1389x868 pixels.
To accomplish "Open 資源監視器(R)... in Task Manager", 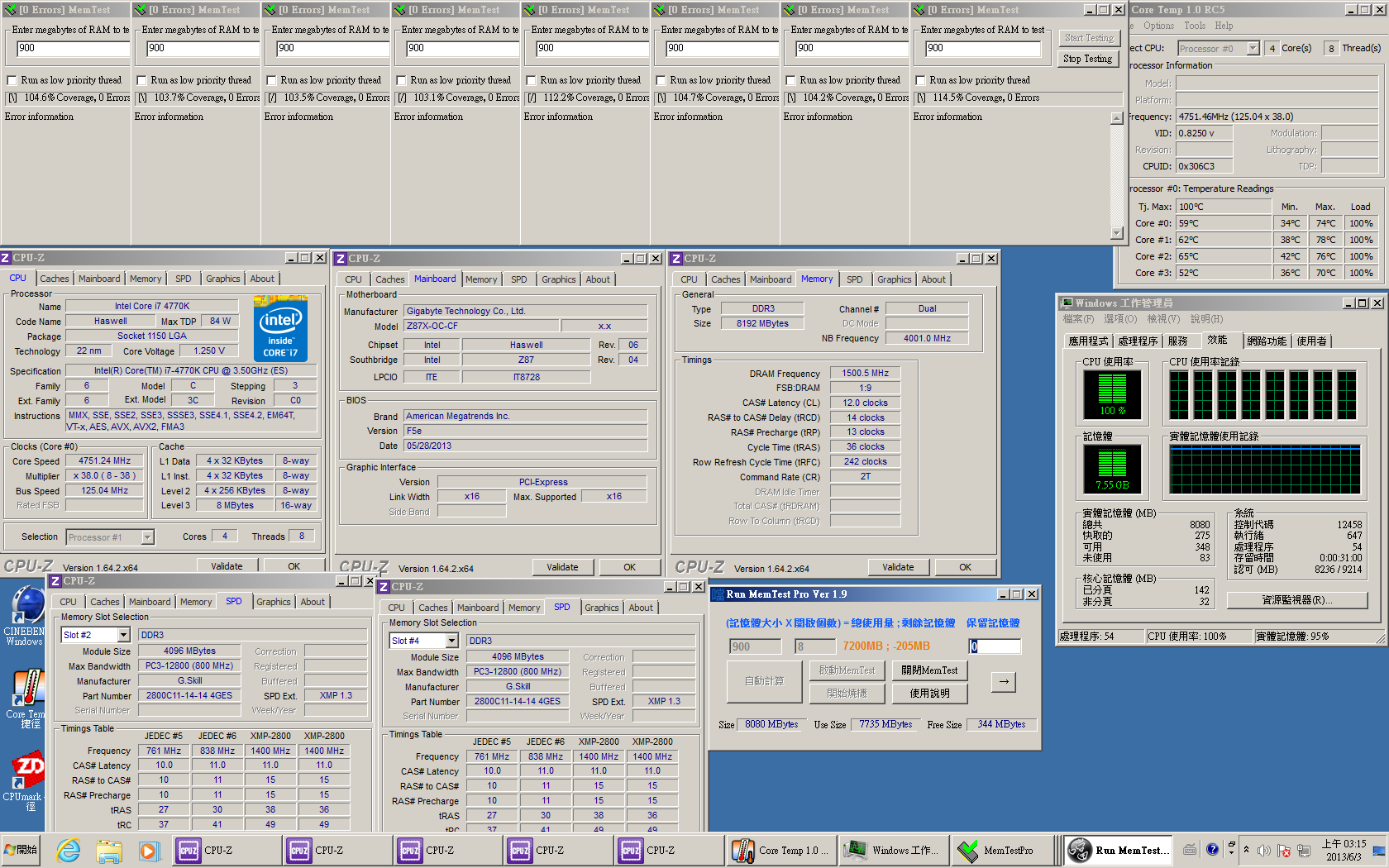I will point(1296,600).
